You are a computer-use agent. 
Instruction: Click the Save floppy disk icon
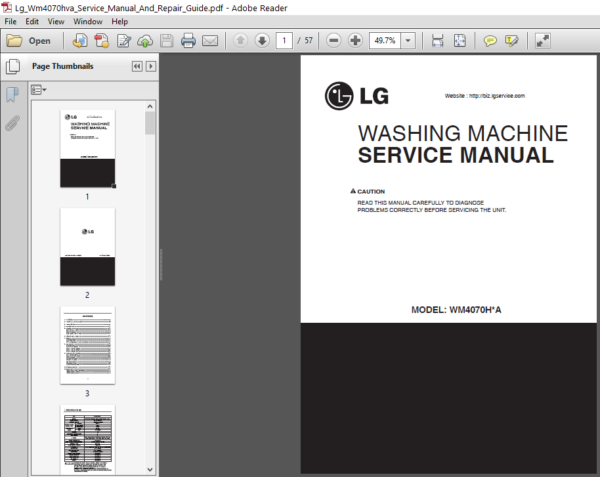coord(166,41)
